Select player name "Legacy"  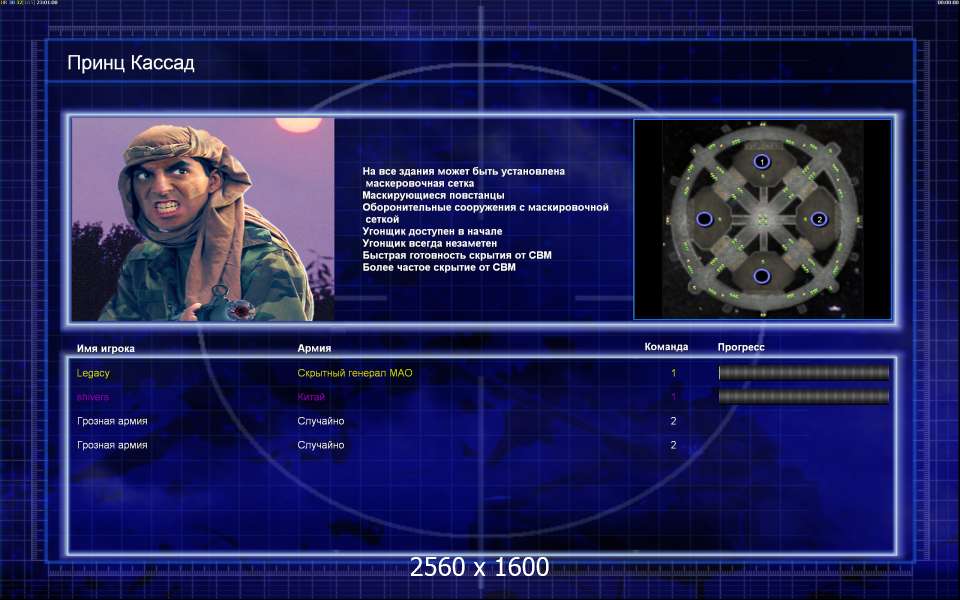93,373
